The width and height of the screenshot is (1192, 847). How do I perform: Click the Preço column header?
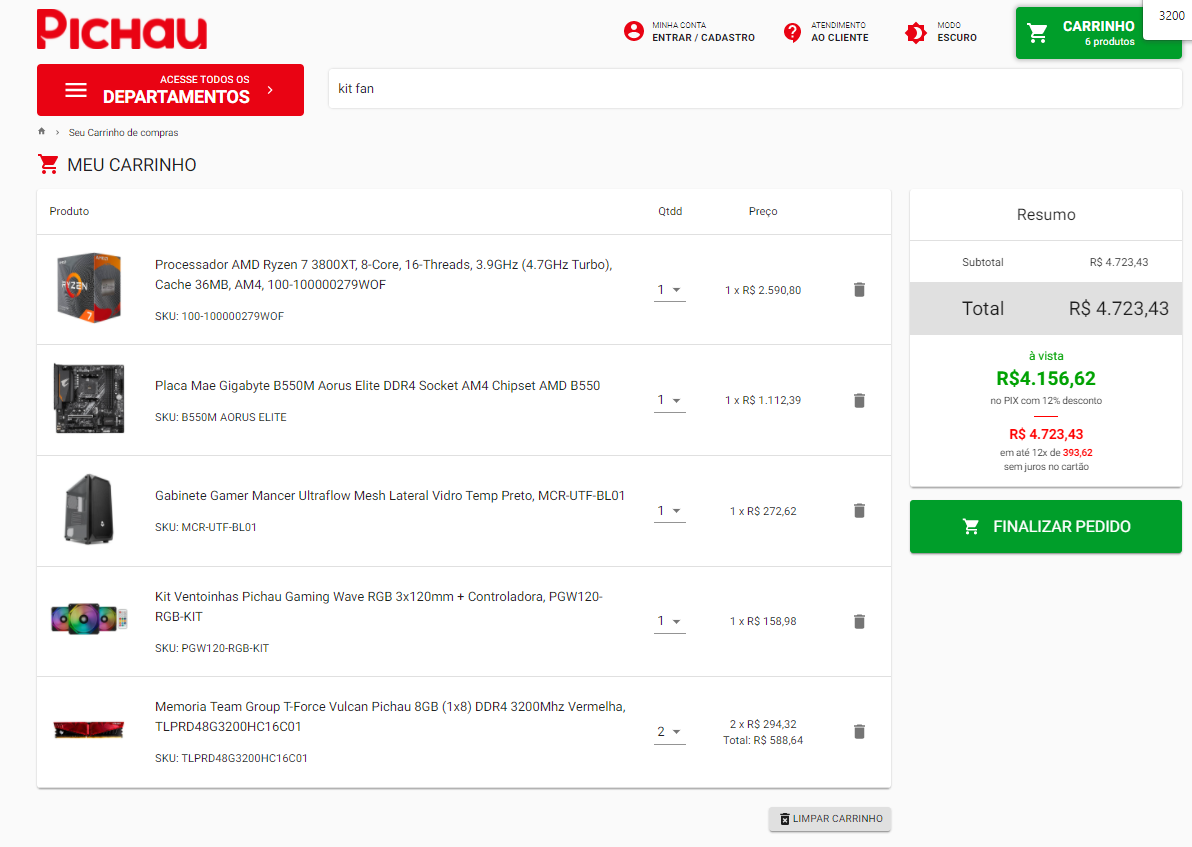click(762, 211)
